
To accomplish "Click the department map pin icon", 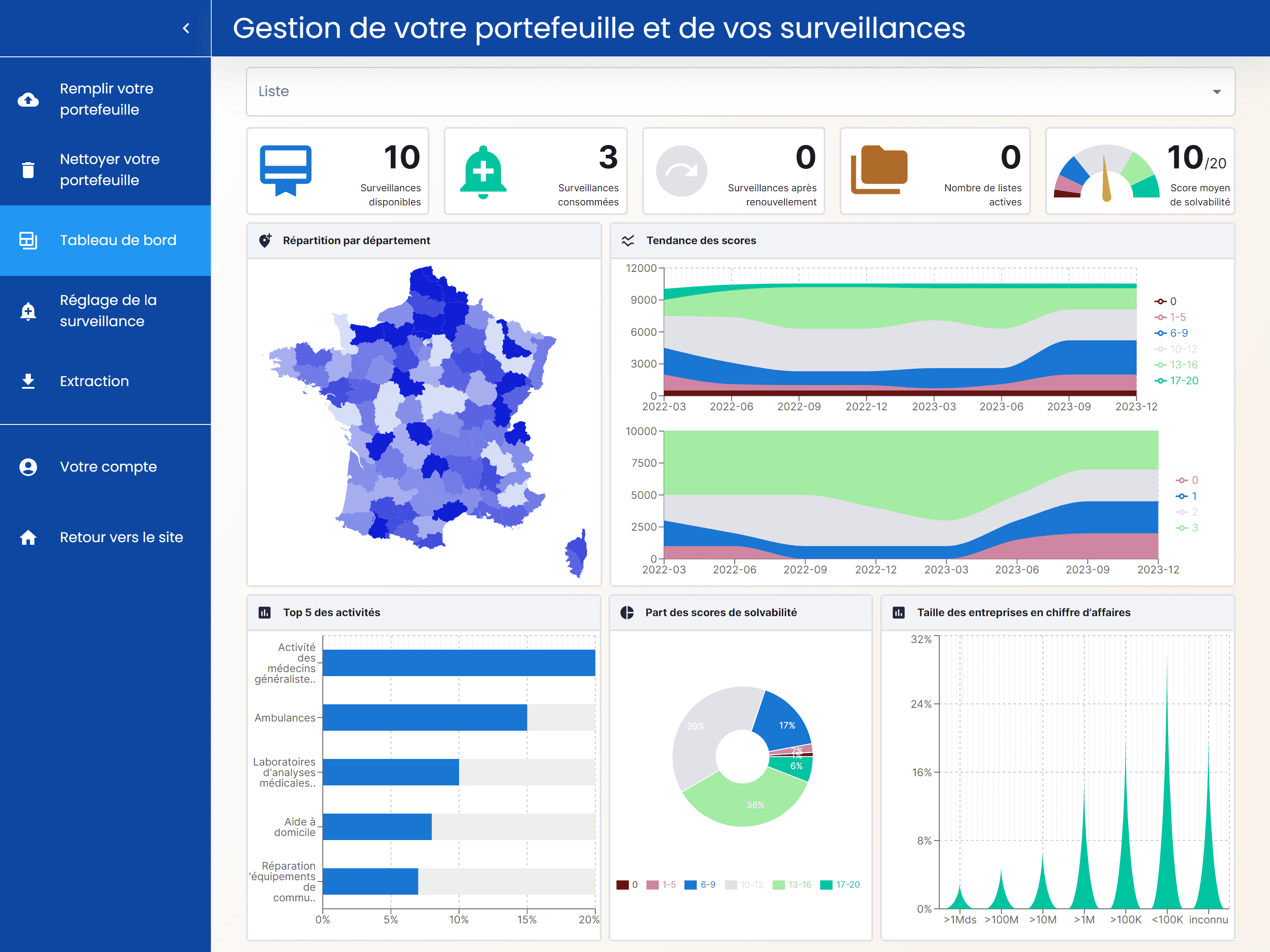I will coord(265,240).
